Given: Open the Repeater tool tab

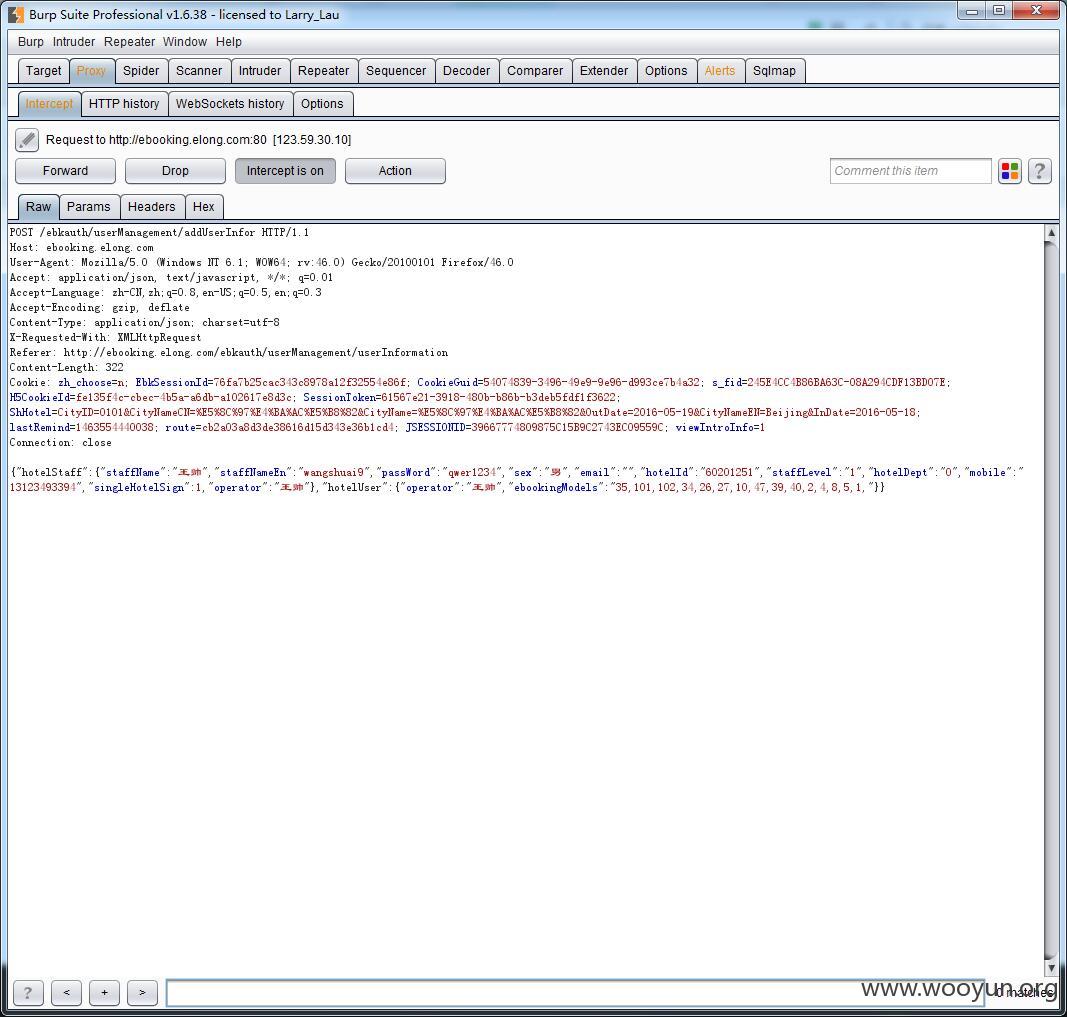Looking at the screenshot, I should (x=323, y=71).
